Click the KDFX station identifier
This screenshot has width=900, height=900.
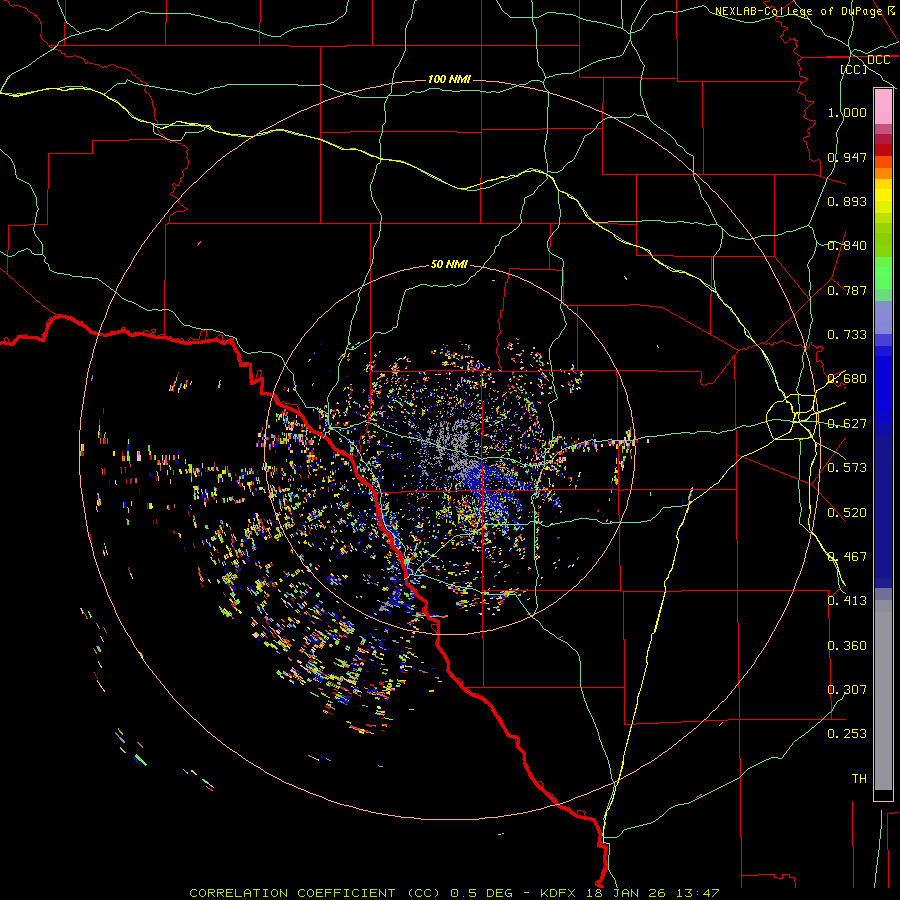coord(560,893)
